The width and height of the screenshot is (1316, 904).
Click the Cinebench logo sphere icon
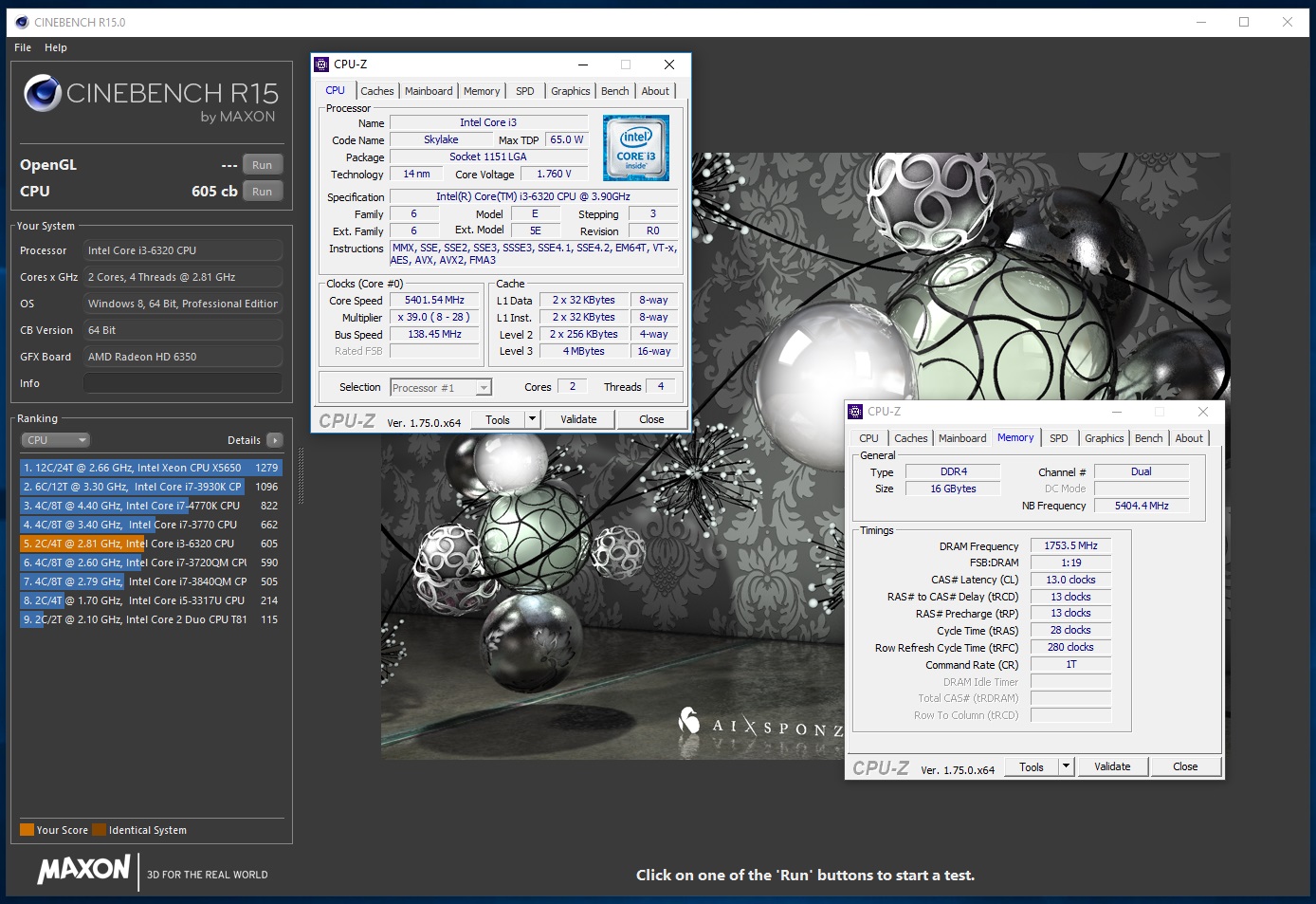pos(43,93)
